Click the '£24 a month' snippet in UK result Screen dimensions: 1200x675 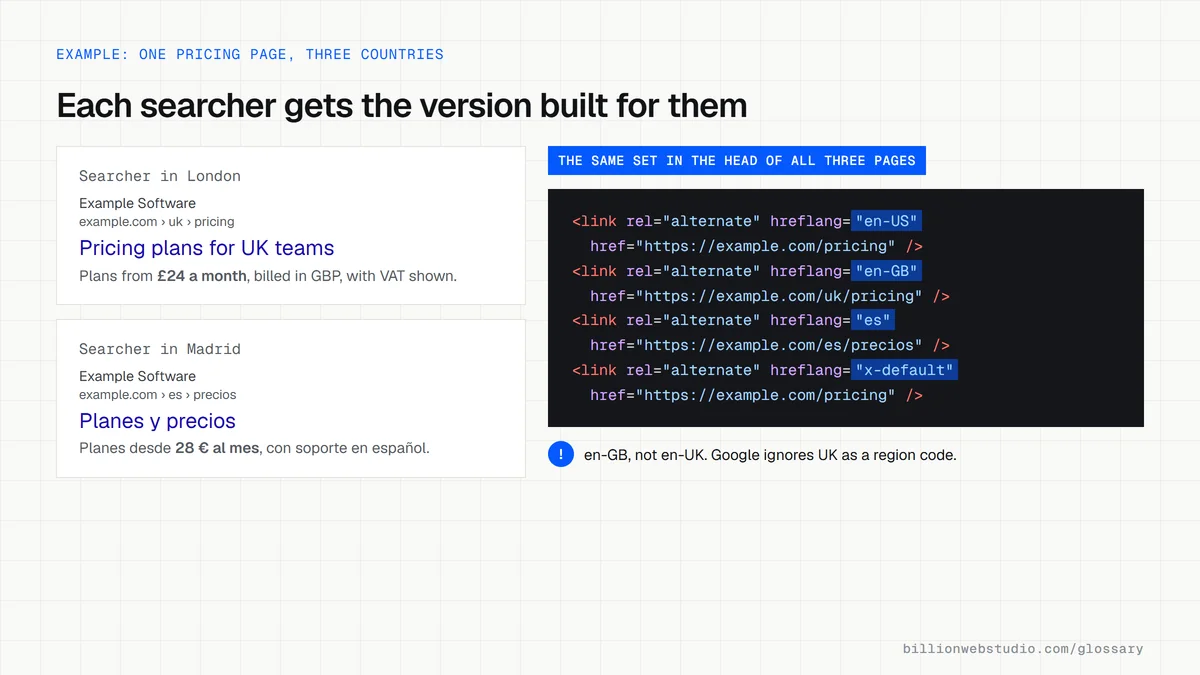point(201,275)
